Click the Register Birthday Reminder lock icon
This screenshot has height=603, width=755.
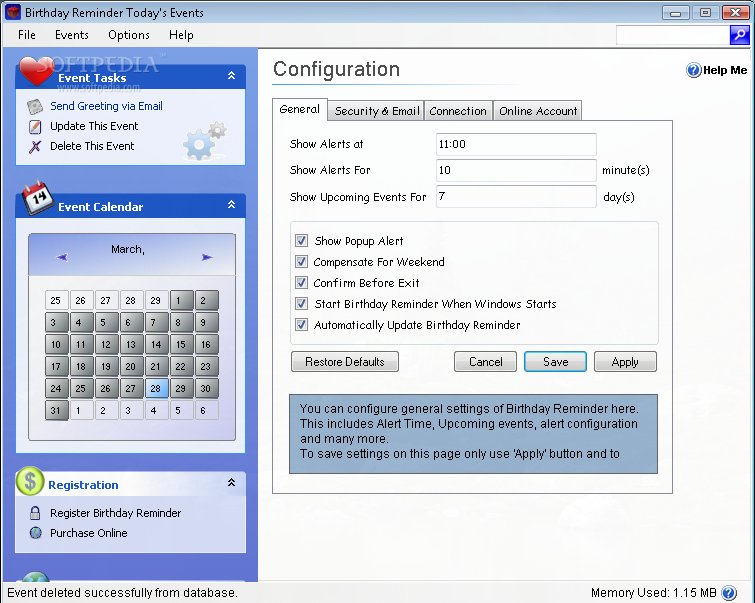coord(35,513)
